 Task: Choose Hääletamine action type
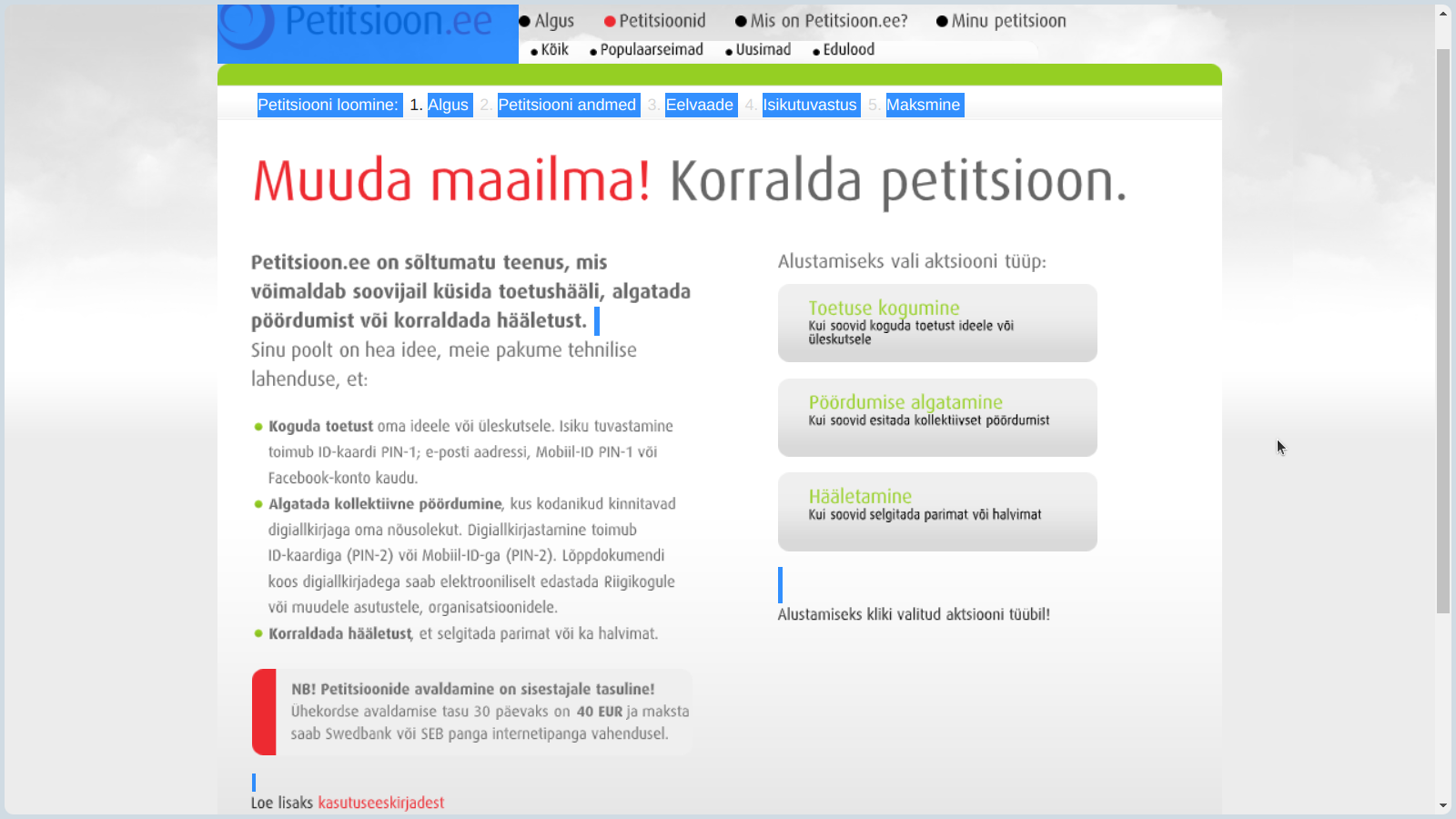(937, 511)
